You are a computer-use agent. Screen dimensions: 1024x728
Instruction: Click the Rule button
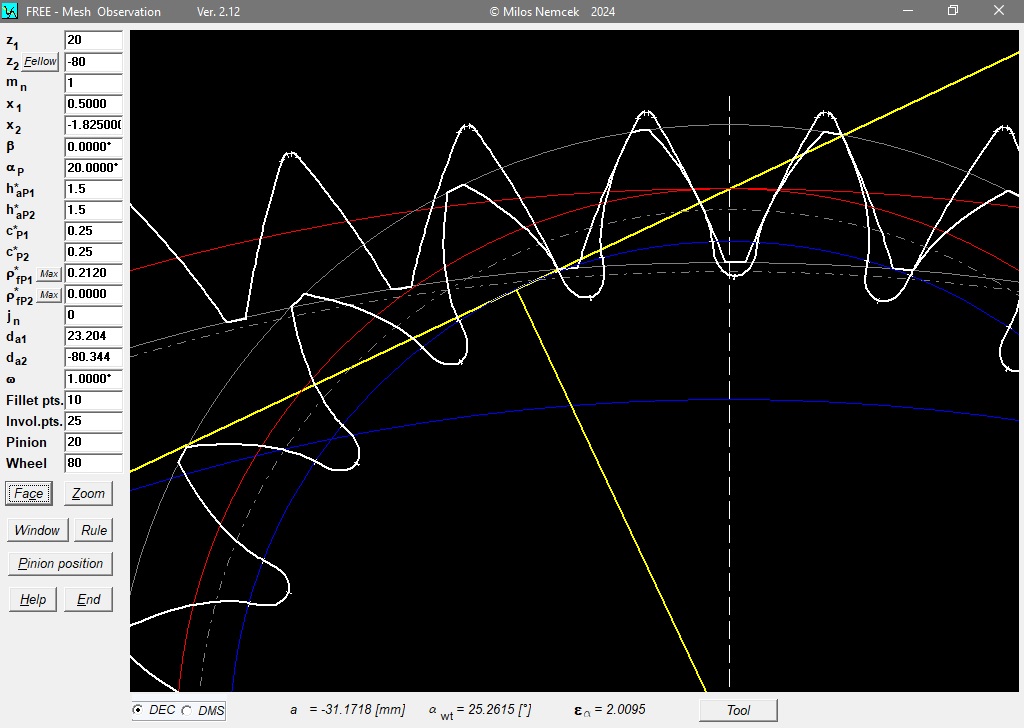point(94,530)
